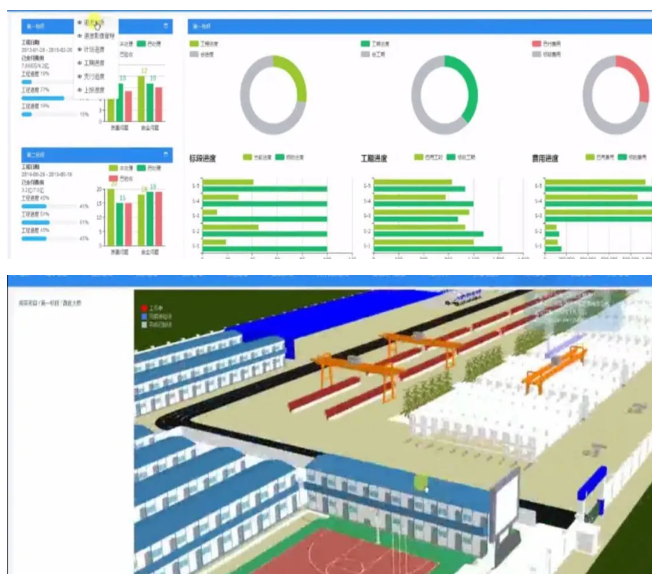Click the icon in the second section panel header
This screenshot has width=656, height=576.
[166, 154]
